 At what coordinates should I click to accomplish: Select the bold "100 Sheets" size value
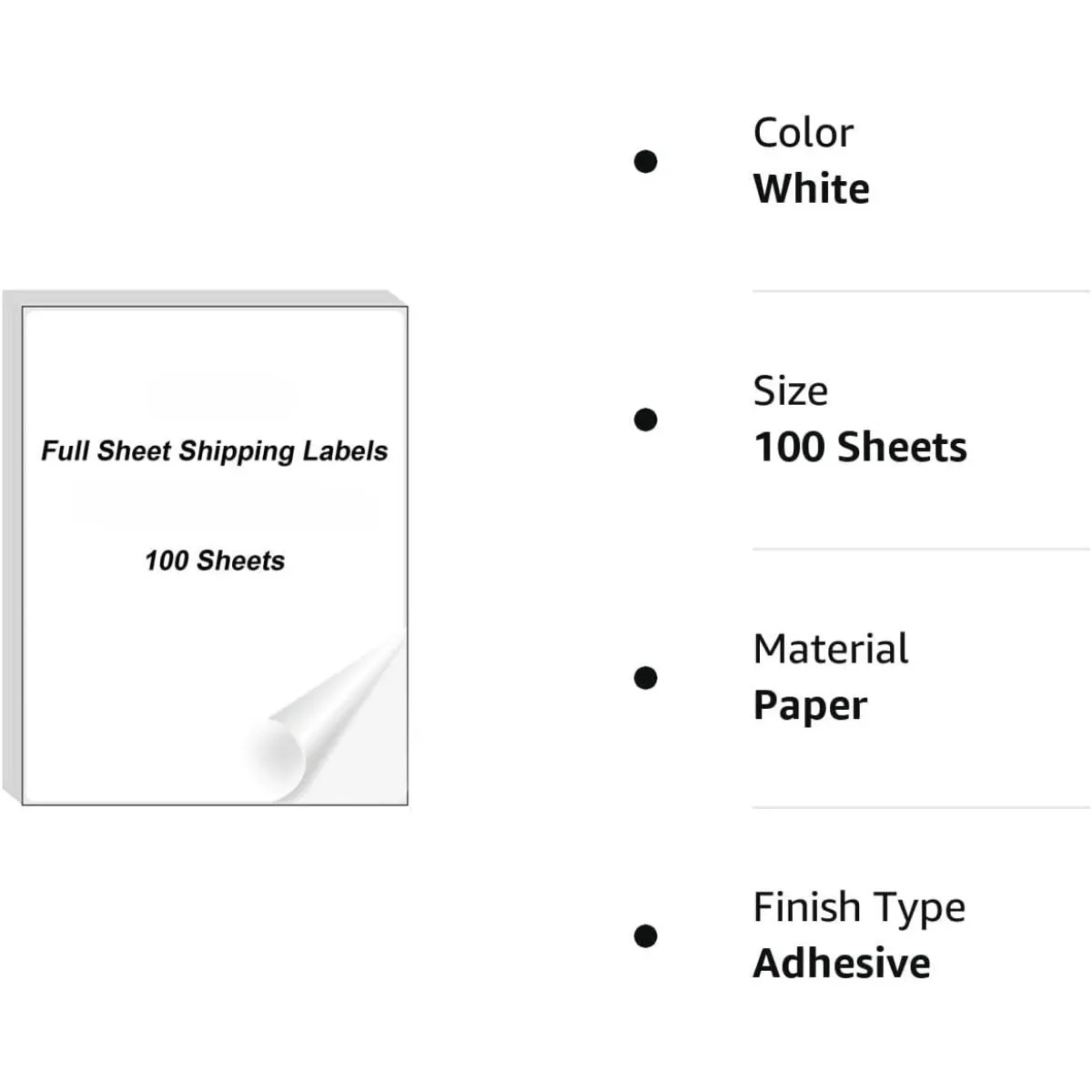click(x=860, y=448)
